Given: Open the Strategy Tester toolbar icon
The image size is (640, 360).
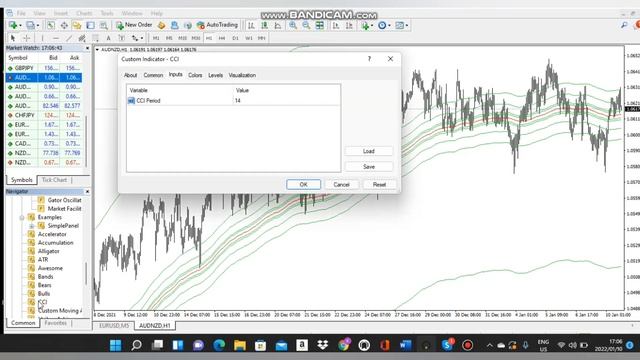Looking at the screenshot, I should [104, 25].
